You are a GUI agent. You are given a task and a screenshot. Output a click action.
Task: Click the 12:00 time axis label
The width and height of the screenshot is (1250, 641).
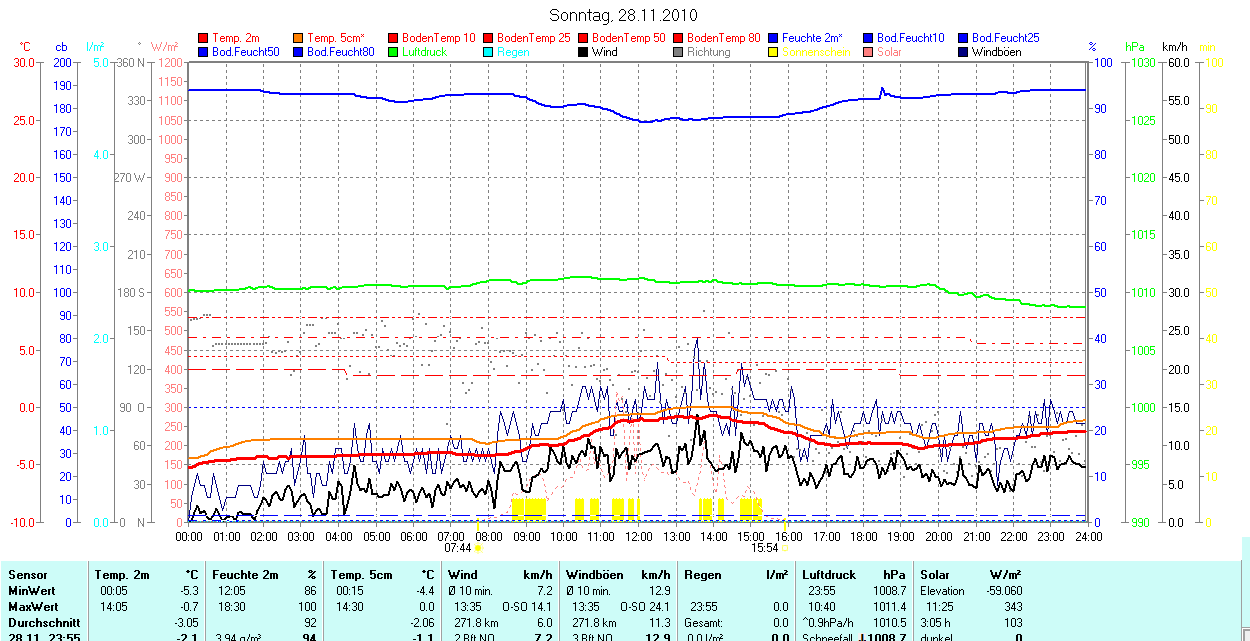(x=638, y=537)
